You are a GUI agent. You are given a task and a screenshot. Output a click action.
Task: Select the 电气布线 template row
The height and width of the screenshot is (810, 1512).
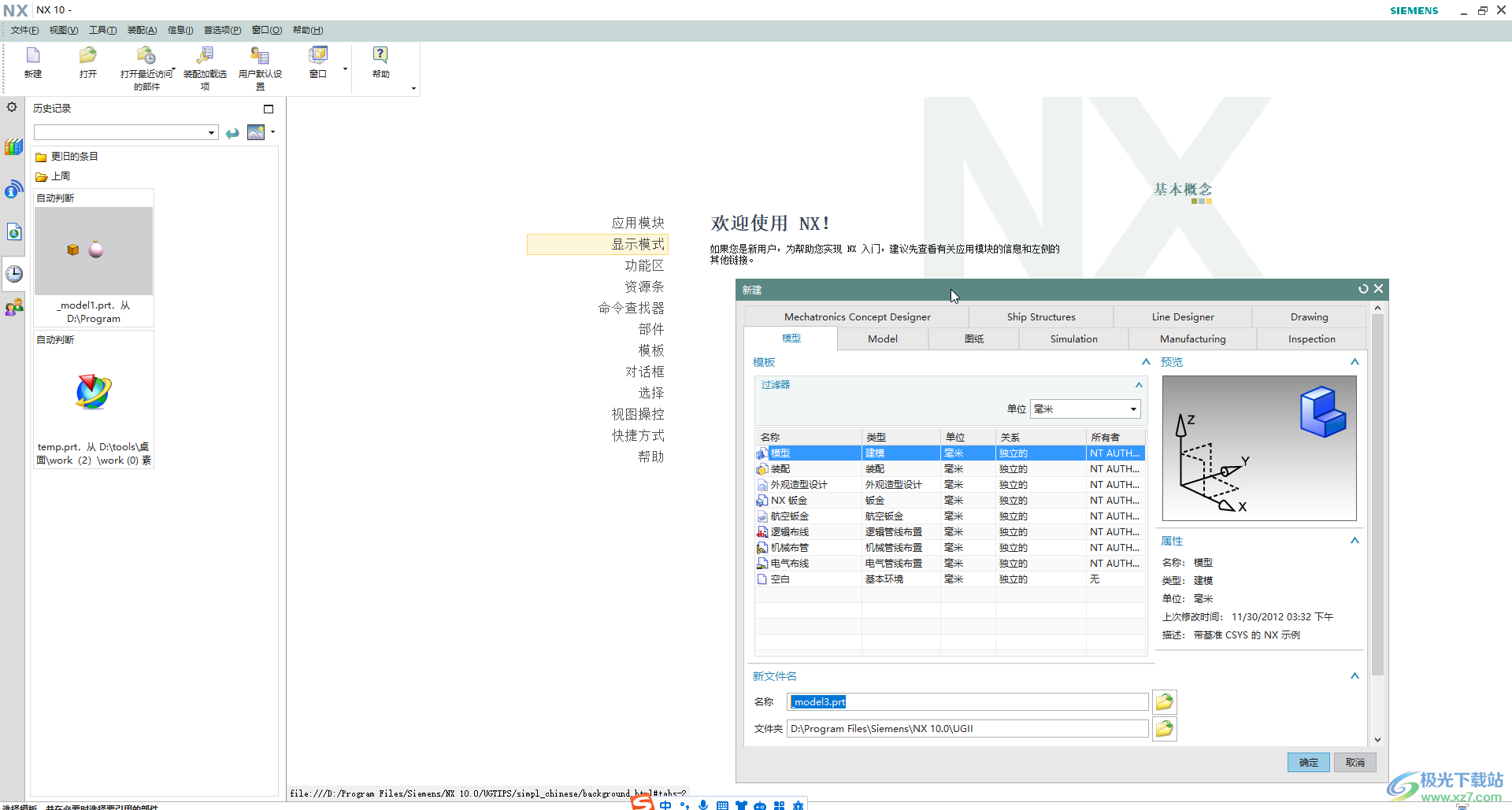(950, 563)
